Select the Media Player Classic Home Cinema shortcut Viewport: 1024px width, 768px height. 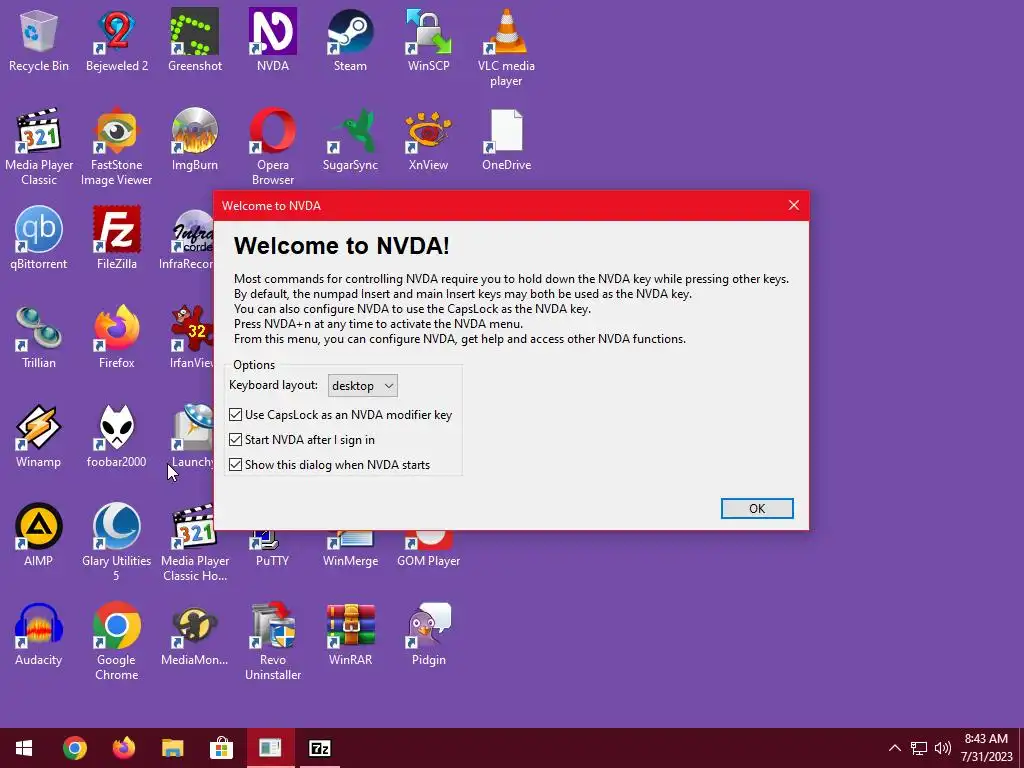click(x=195, y=543)
